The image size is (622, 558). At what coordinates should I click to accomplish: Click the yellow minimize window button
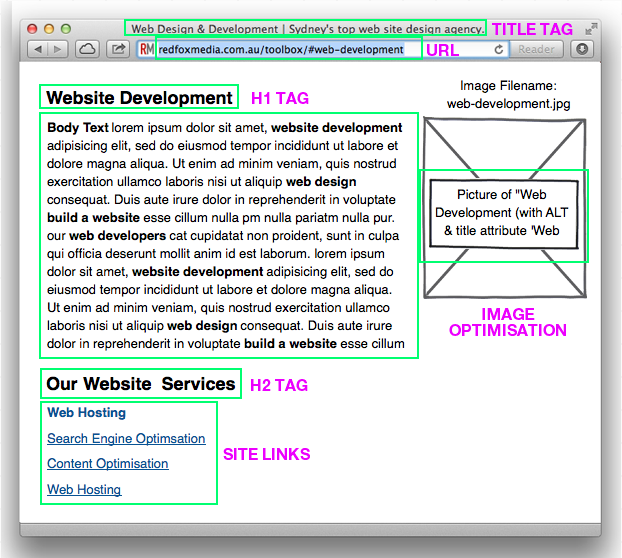point(49,29)
